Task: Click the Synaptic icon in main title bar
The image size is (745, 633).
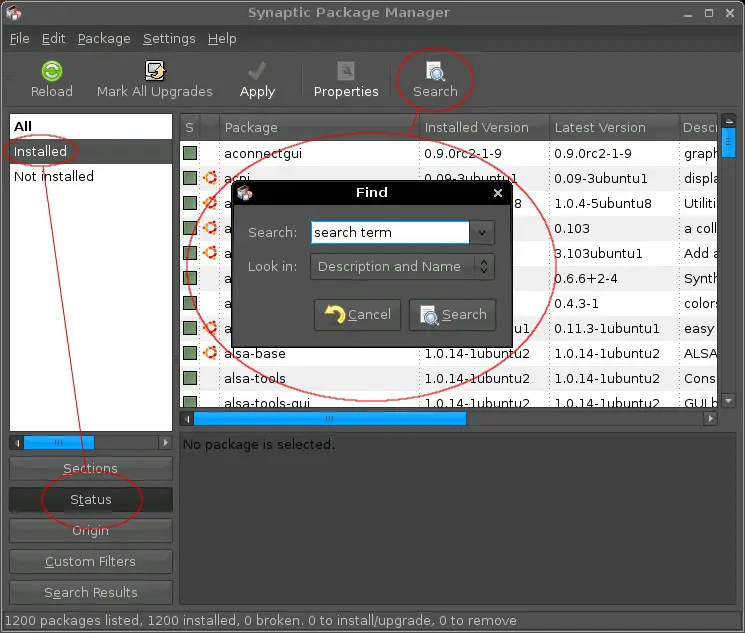Action: (x=13, y=13)
